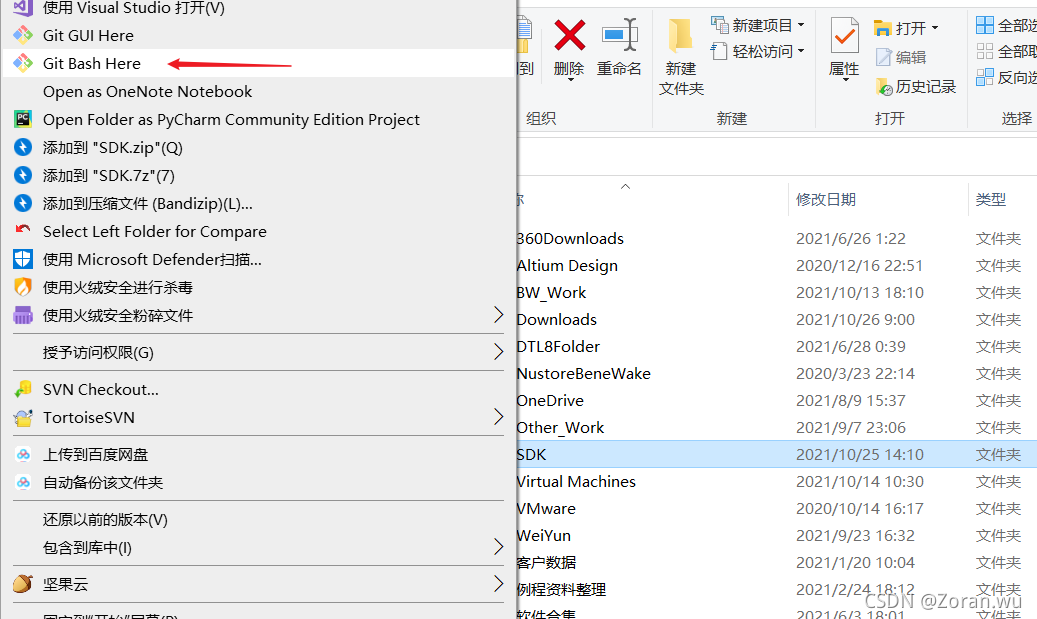Click the 打开 button label in ribbon
The height and width of the screenshot is (619, 1037).
(x=911, y=28)
